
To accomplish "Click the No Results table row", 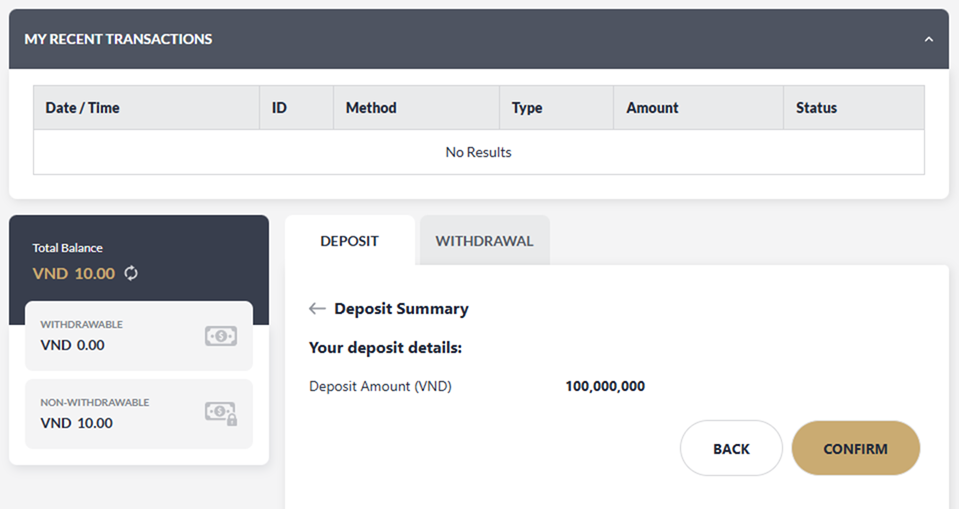I will tap(478, 152).
